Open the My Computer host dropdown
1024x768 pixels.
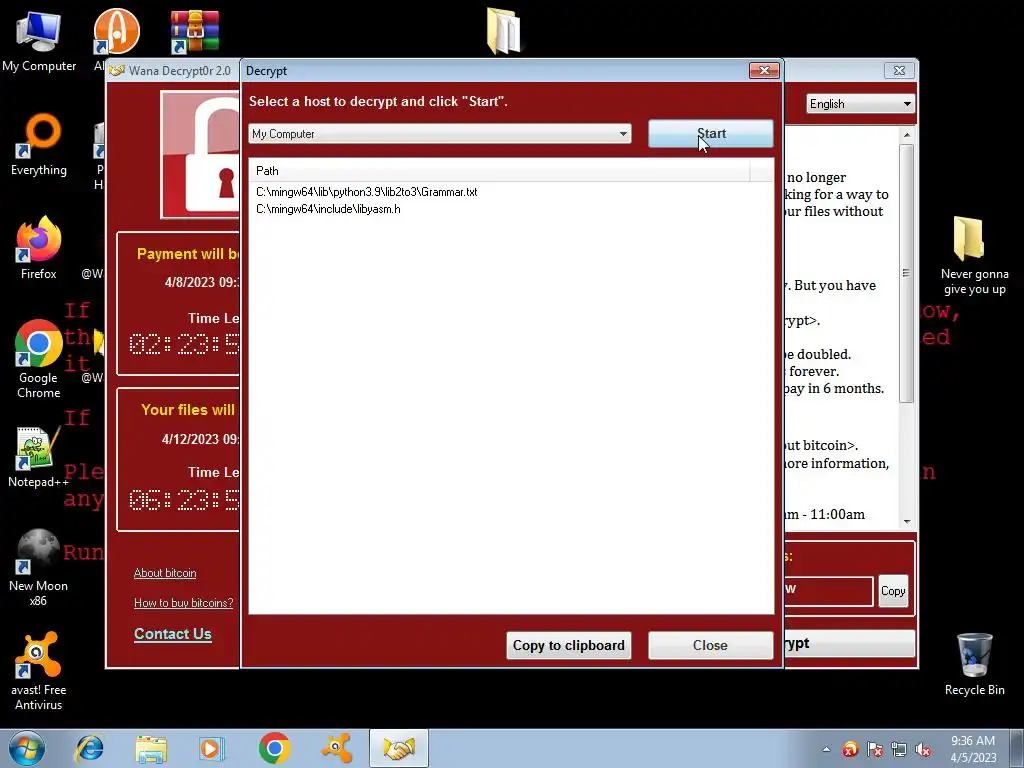(x=440, y=133)
